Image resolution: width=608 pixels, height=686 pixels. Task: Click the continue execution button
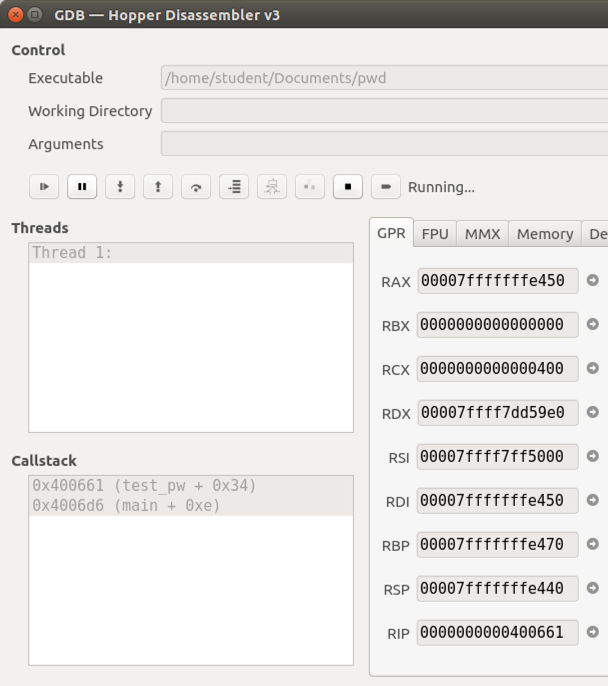click(x=43, y=187)
